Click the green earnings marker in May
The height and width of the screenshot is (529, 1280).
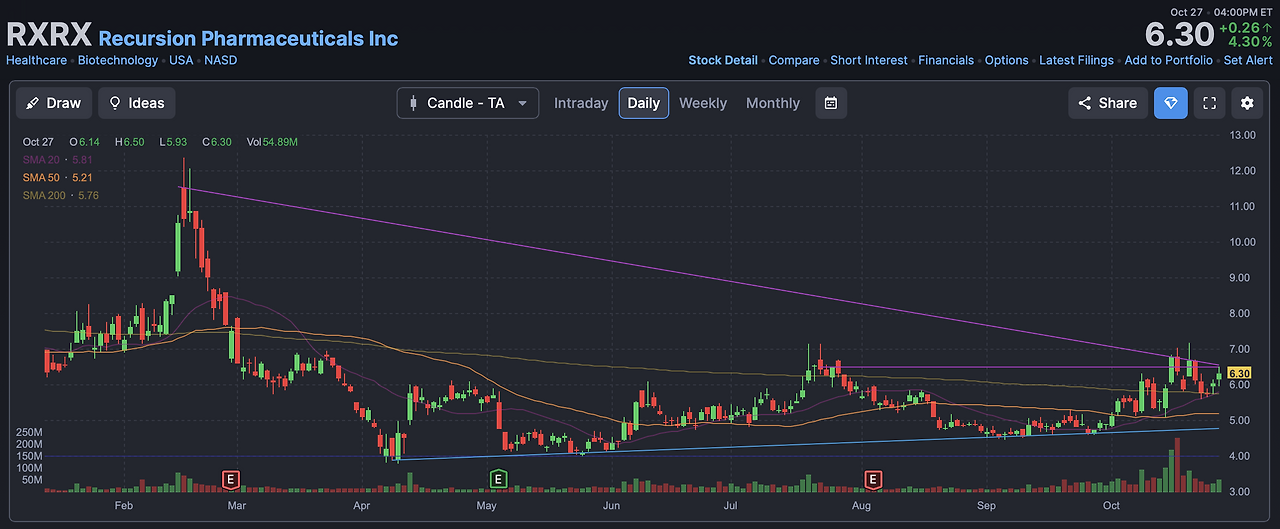[x=497, y=479]
